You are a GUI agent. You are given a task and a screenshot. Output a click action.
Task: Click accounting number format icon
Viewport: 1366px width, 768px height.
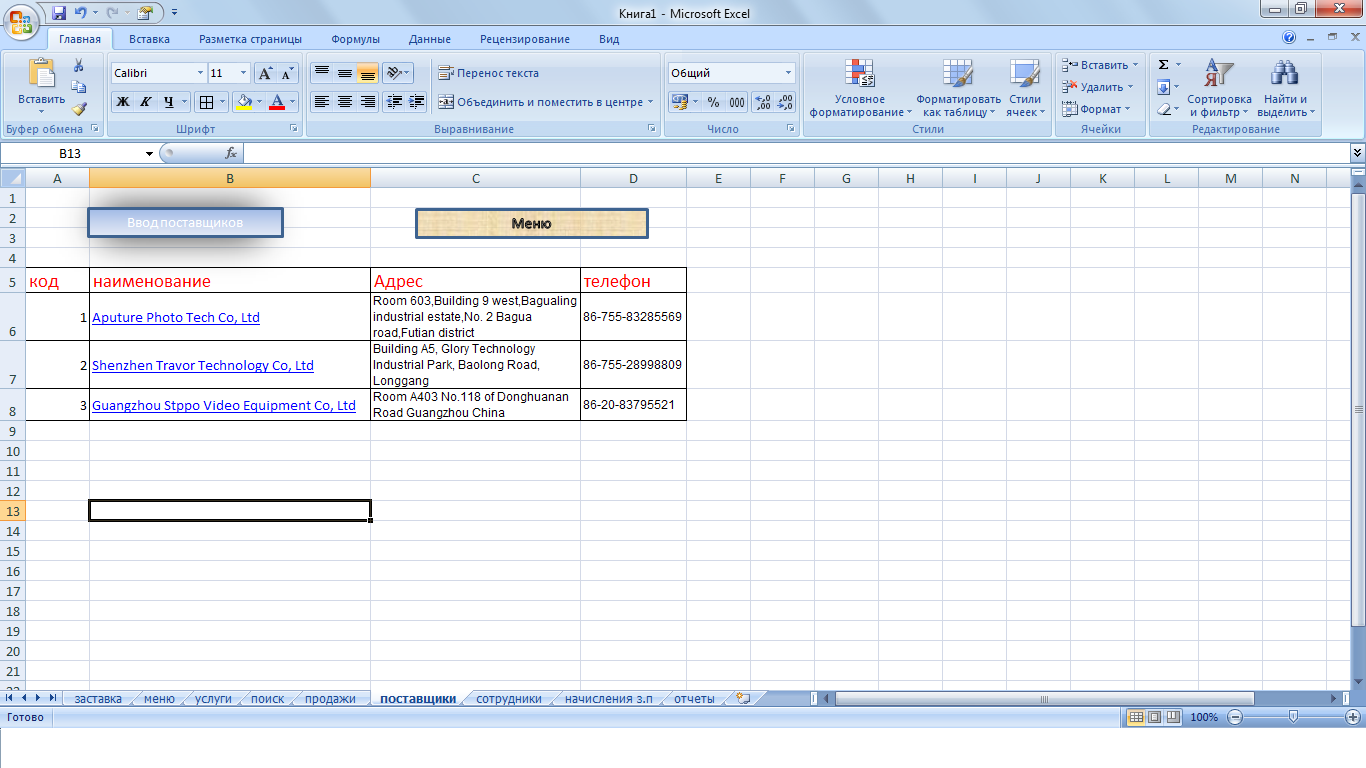[x=680, y=102]
